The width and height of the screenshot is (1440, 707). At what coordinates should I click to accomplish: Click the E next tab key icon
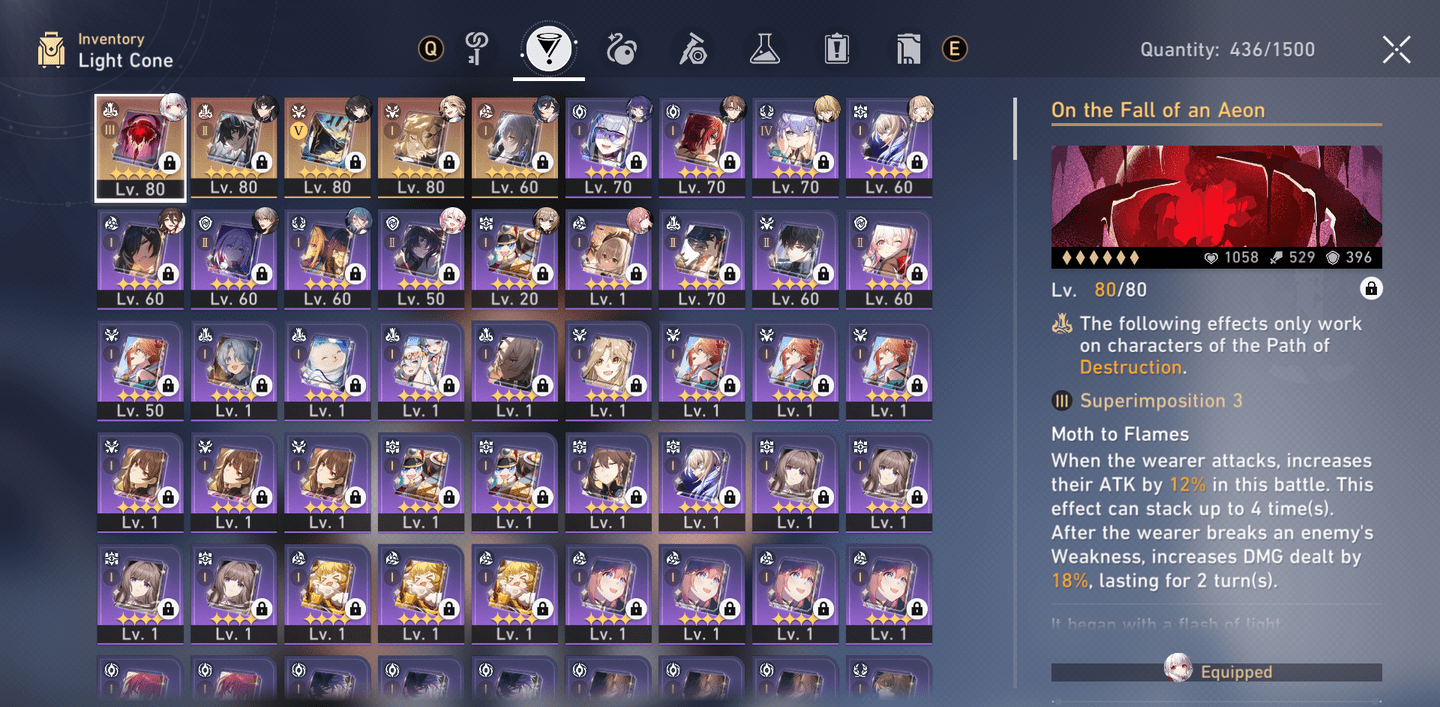(955, 48)
